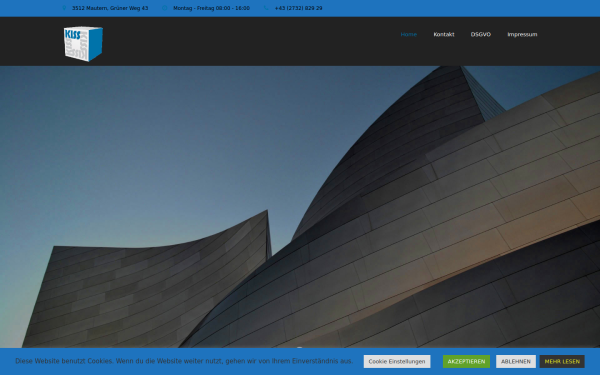Screen dimensions: 600x375
Task: Click empty area of the dark navigation header
Action: click(x=249, y=41)
